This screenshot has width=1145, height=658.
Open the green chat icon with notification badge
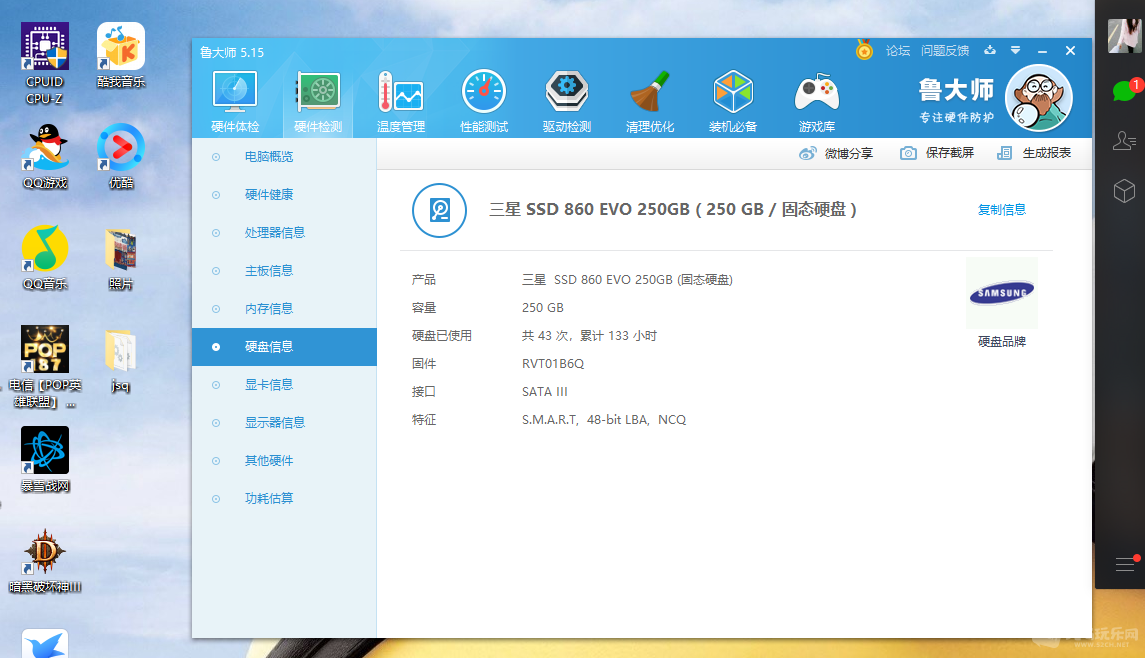(1125, 91)
